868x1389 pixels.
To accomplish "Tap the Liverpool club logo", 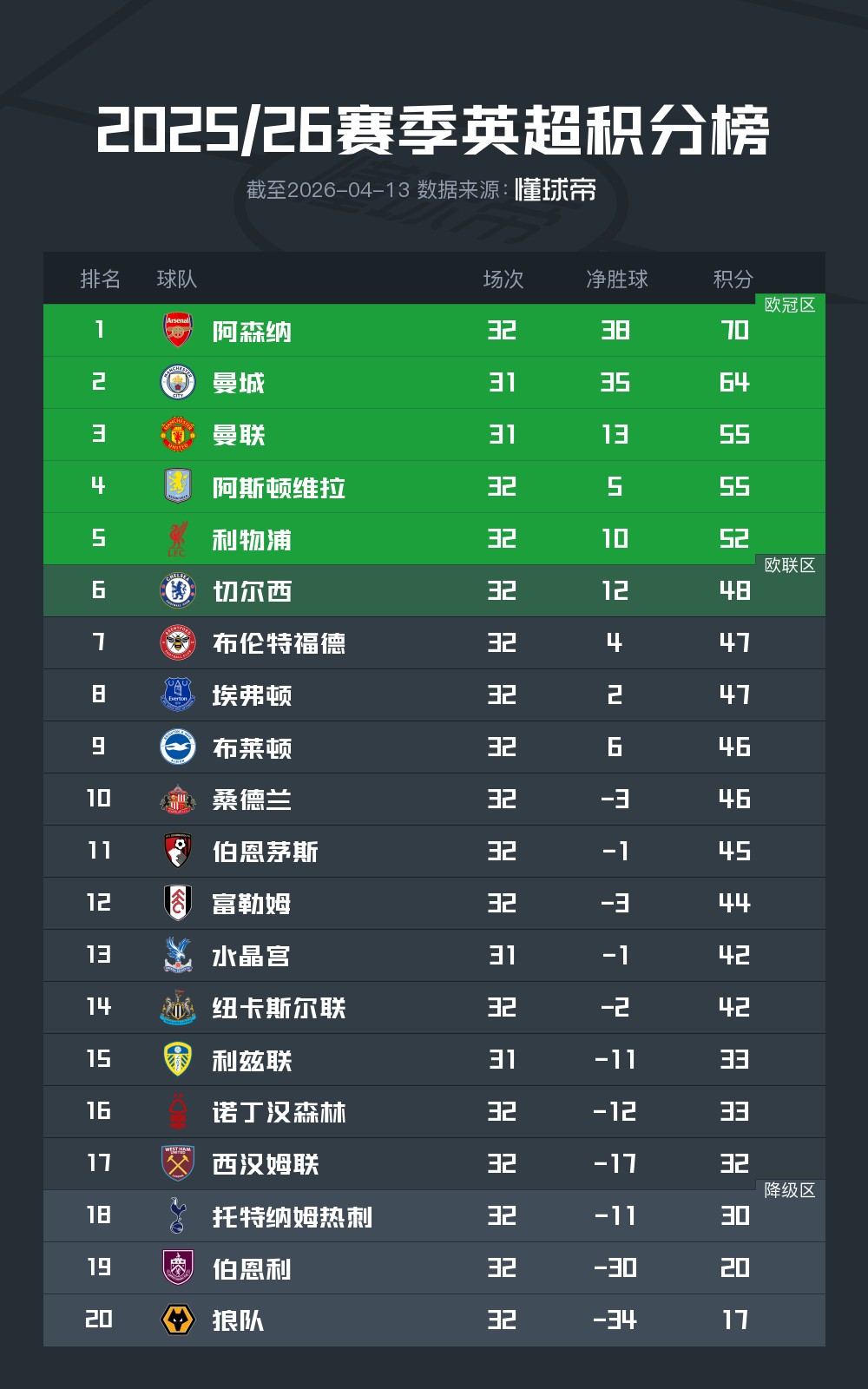I will pyautogui.click(x=178, y=538).
